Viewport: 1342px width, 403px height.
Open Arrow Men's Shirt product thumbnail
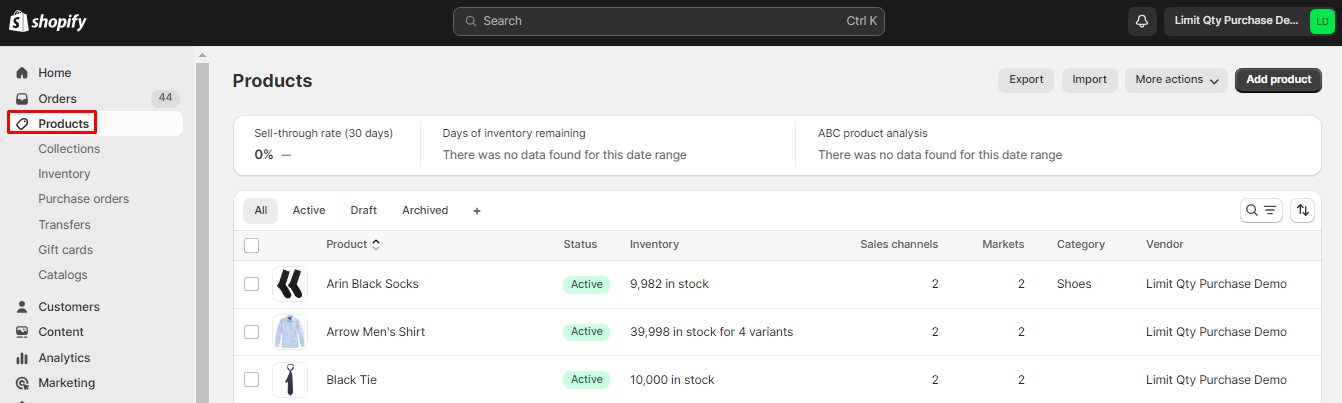(290, 332)
